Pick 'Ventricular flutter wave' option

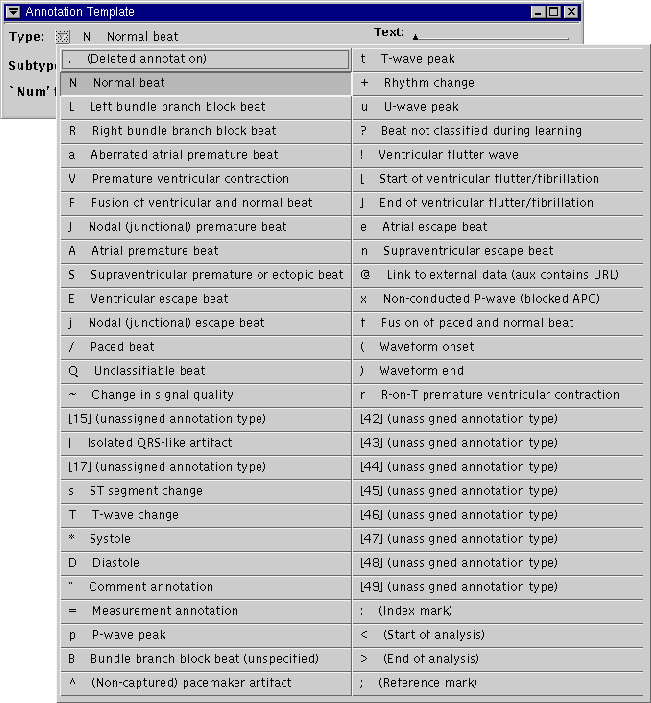coord(498,155)
